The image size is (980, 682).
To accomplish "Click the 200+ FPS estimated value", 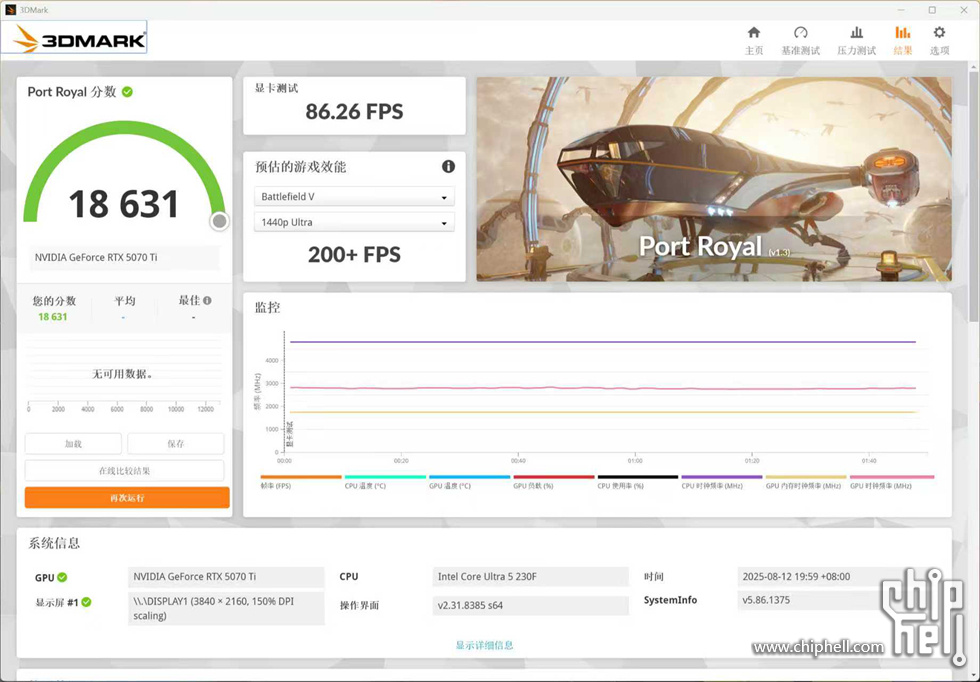I will tap(354, 254).
